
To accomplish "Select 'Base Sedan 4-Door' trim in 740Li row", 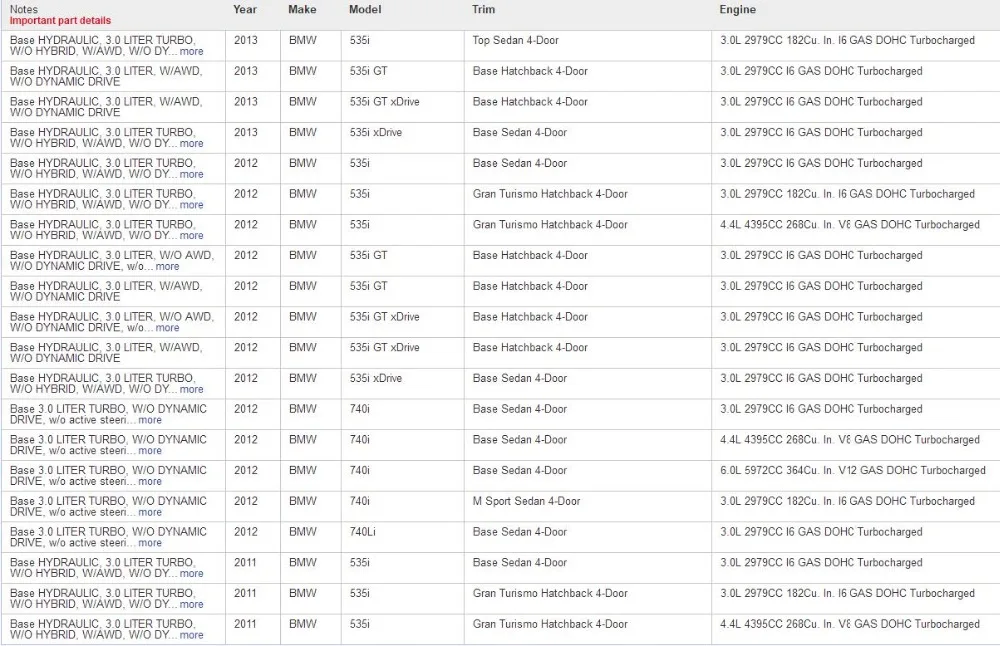I will click(588, 537).
